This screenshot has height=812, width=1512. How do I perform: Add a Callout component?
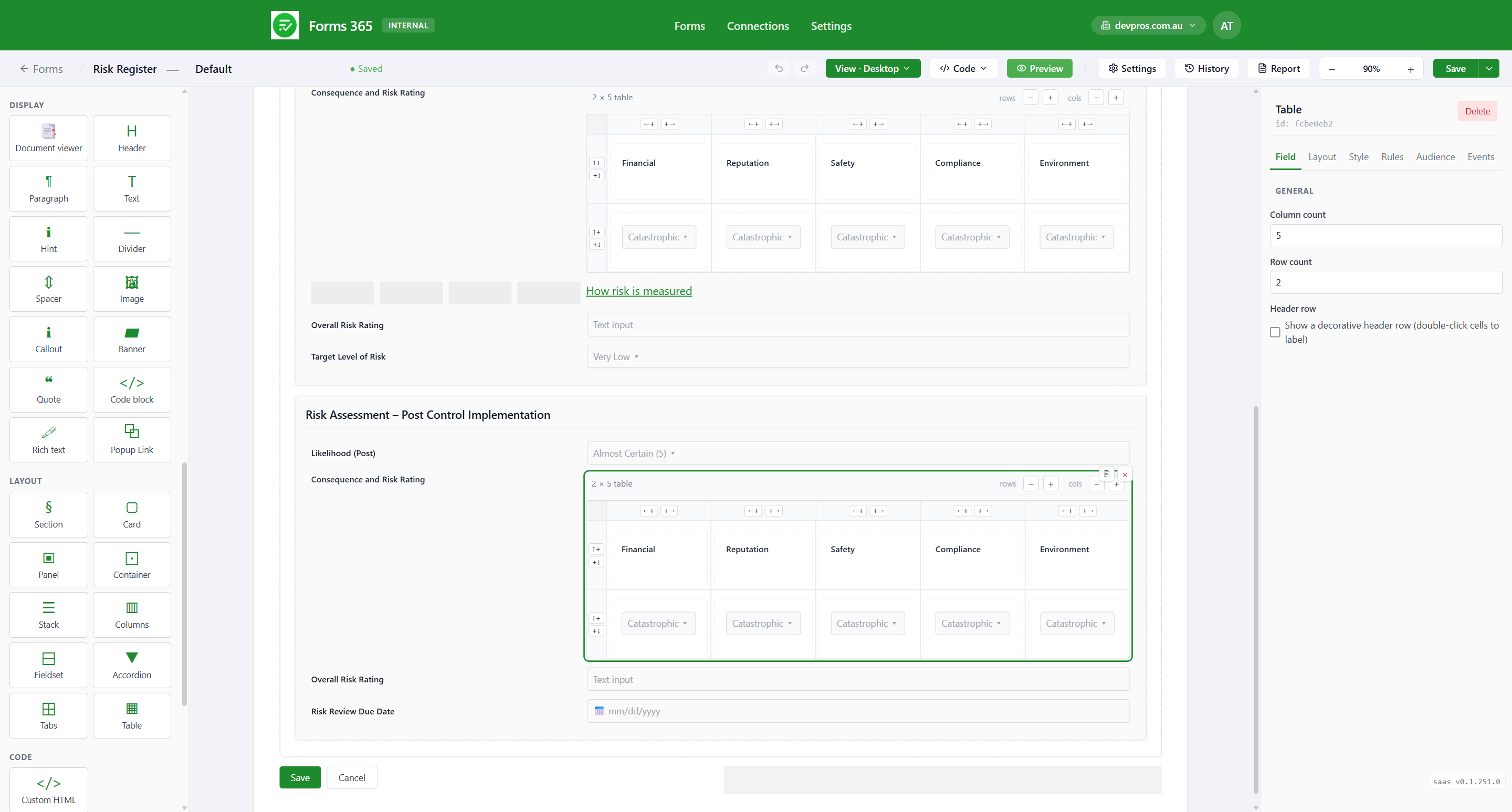point(49,339)
